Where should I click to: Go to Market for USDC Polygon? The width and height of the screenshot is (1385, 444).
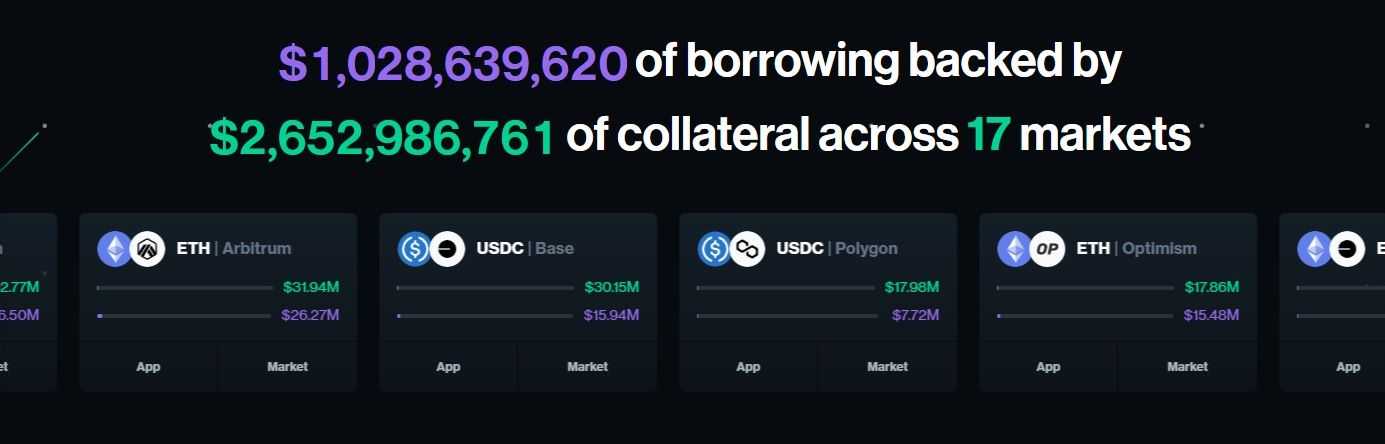887,366
